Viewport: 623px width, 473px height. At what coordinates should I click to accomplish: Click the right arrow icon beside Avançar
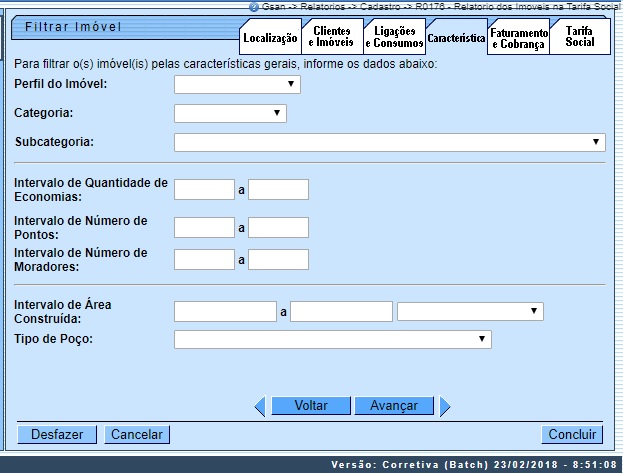click(445, 406)
